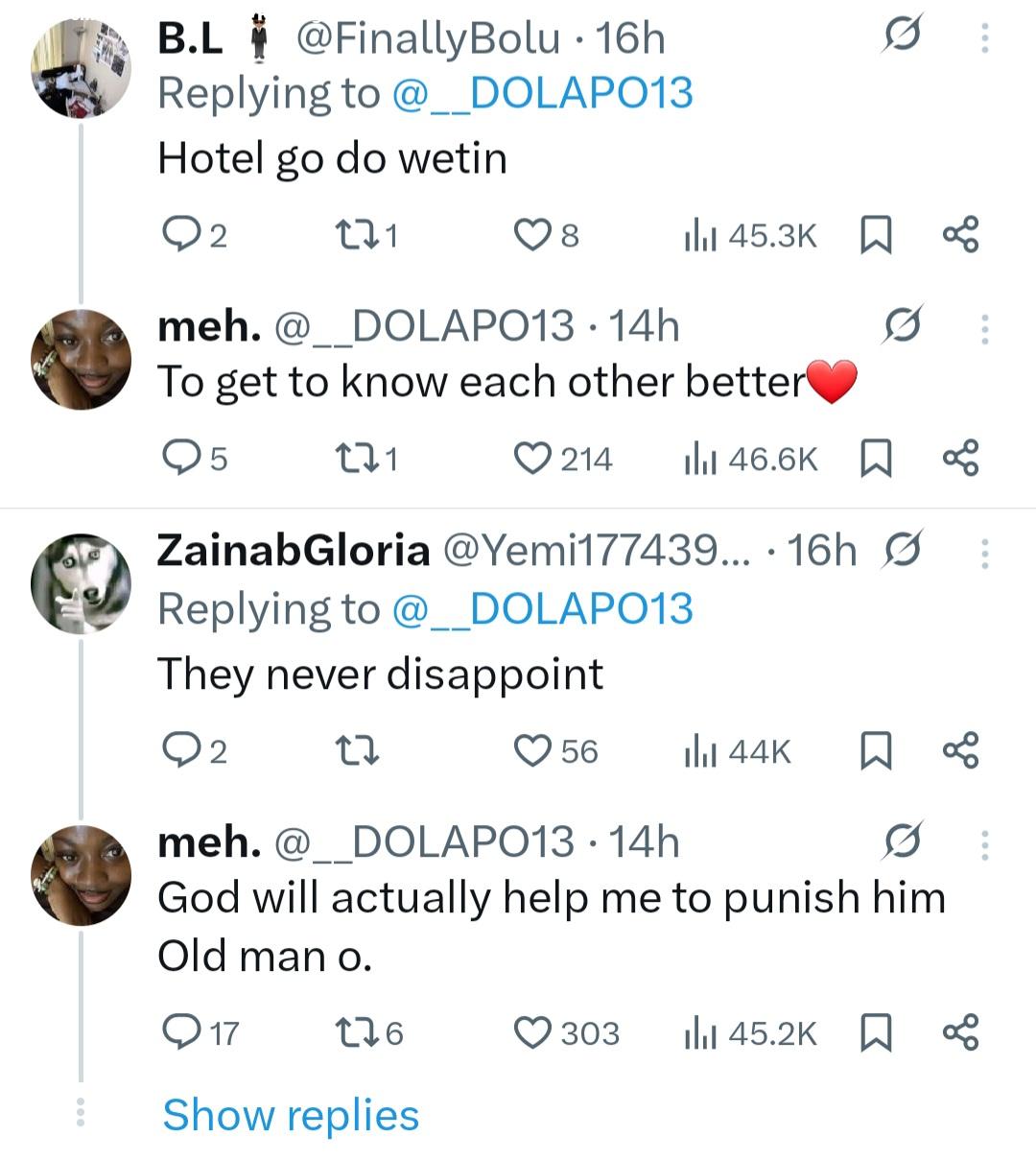Bookmark the "To get to know each other" tweet
The height and width of the screenshot is (1160, 1036).
point(875,459)
